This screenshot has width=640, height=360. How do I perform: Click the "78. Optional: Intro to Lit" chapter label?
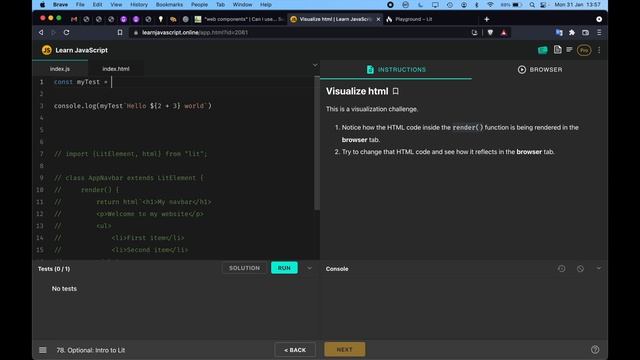[91, 350]
